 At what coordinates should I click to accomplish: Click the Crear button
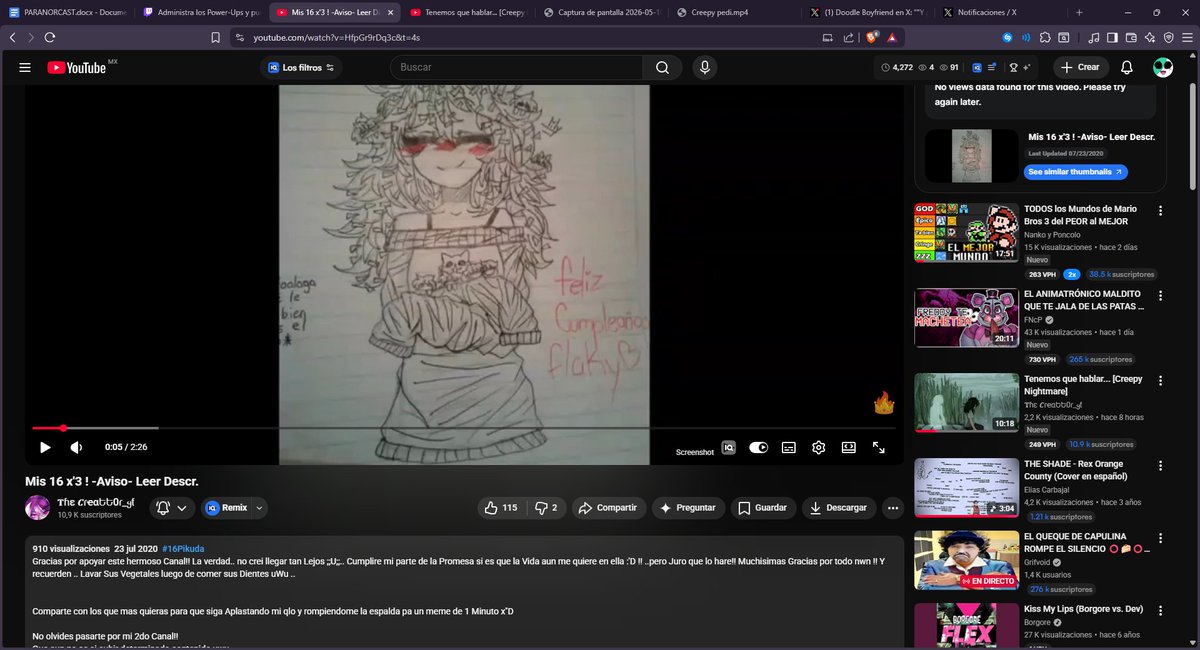click(x=1079, y=67)
